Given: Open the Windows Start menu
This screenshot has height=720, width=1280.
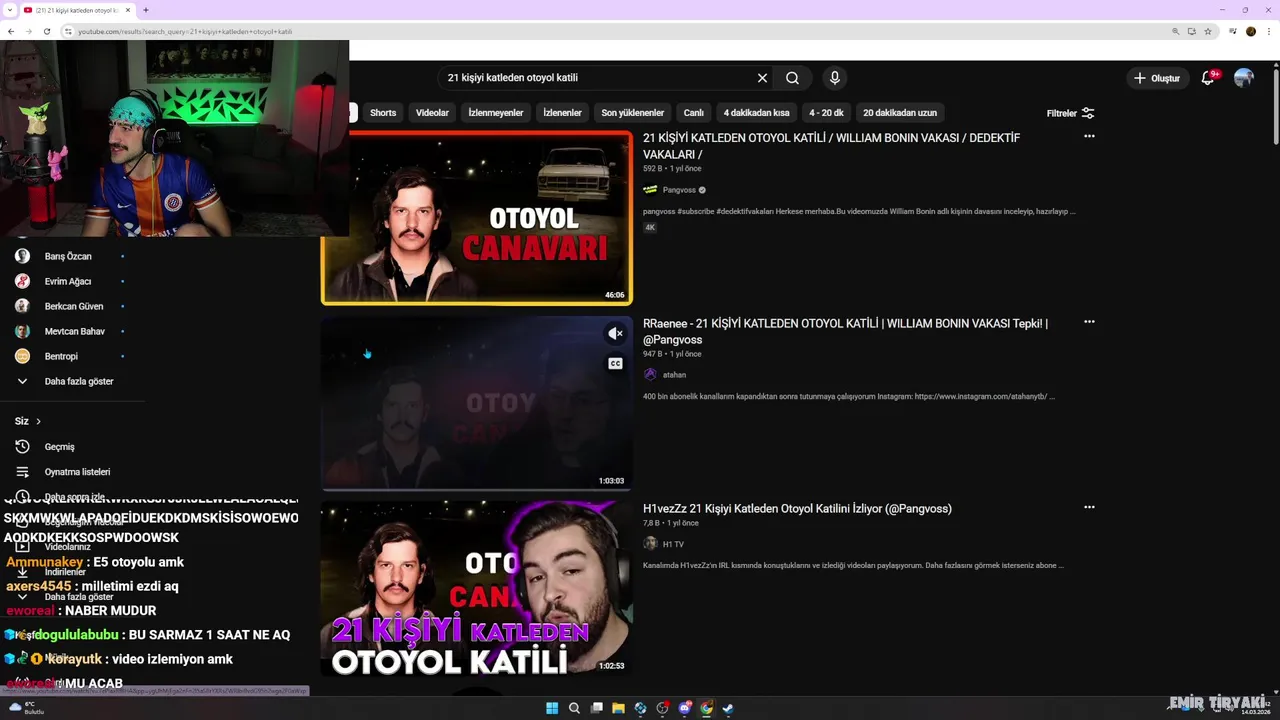Looking at the screenshot, I should tap(552, 708).
